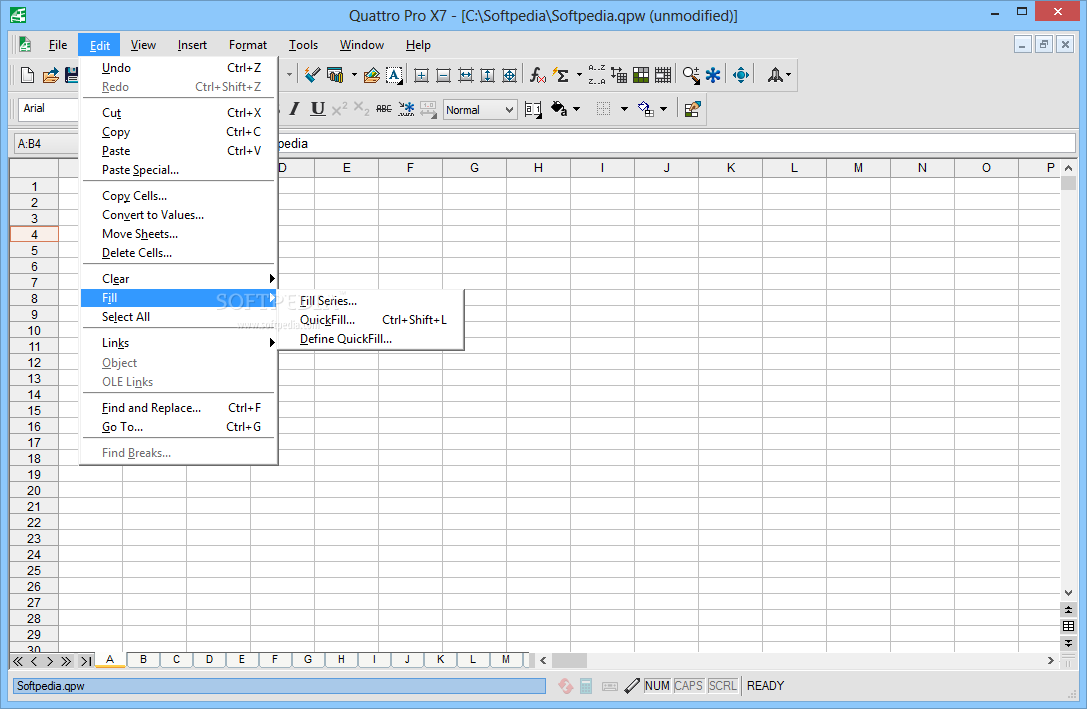Click vertical scrollbar down arrow

coord(1068,593)
